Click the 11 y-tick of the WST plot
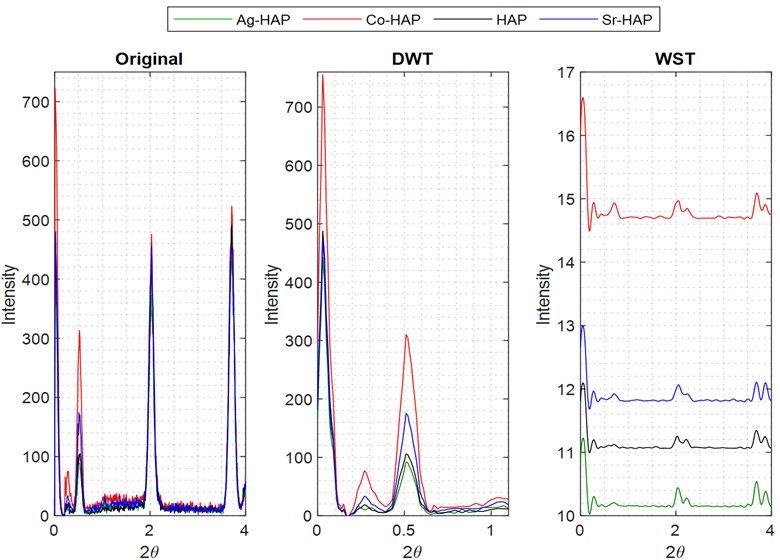Screen dimensions: 780x560 (565, 453)
